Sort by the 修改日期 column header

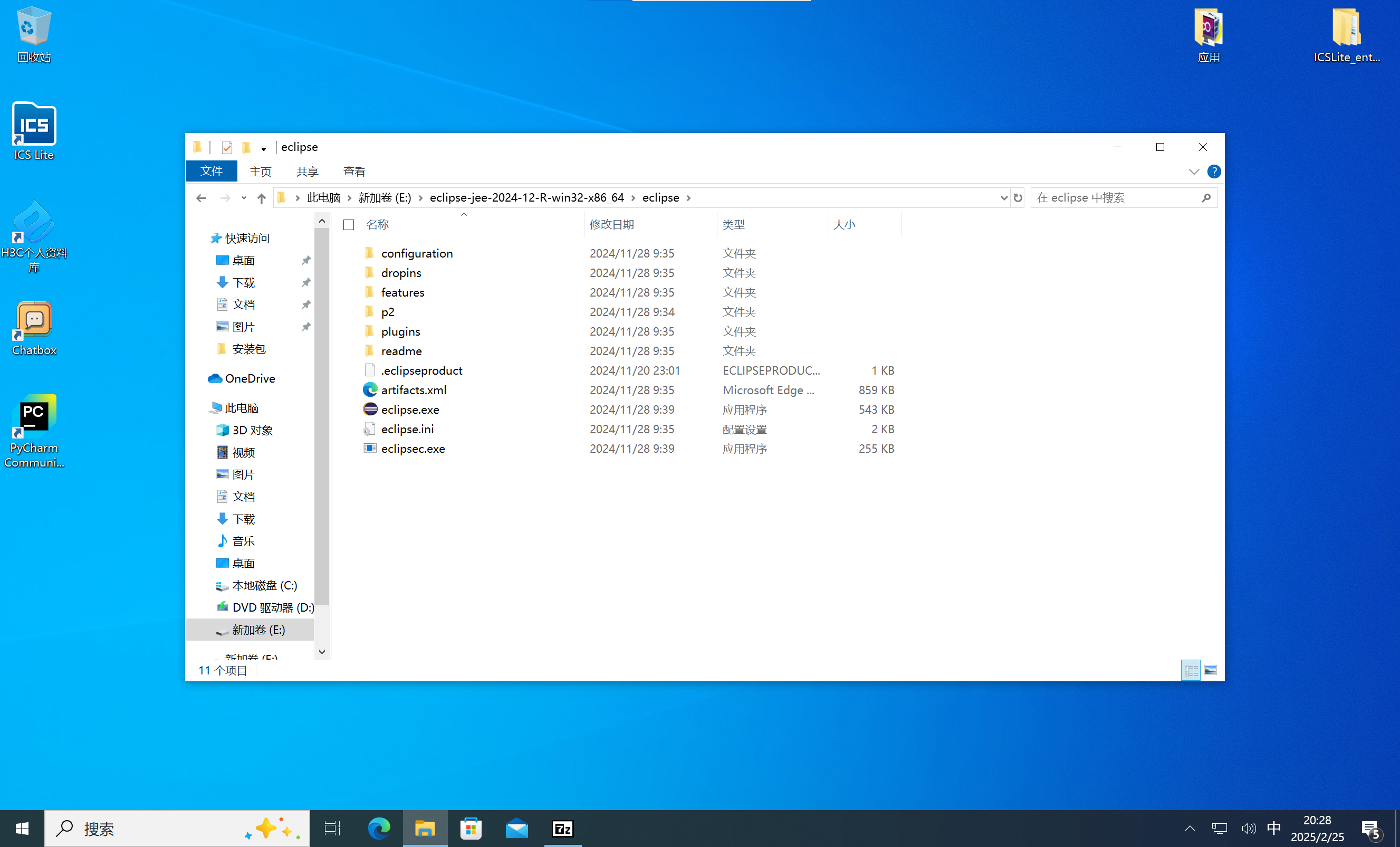click(x=612, y=224)
